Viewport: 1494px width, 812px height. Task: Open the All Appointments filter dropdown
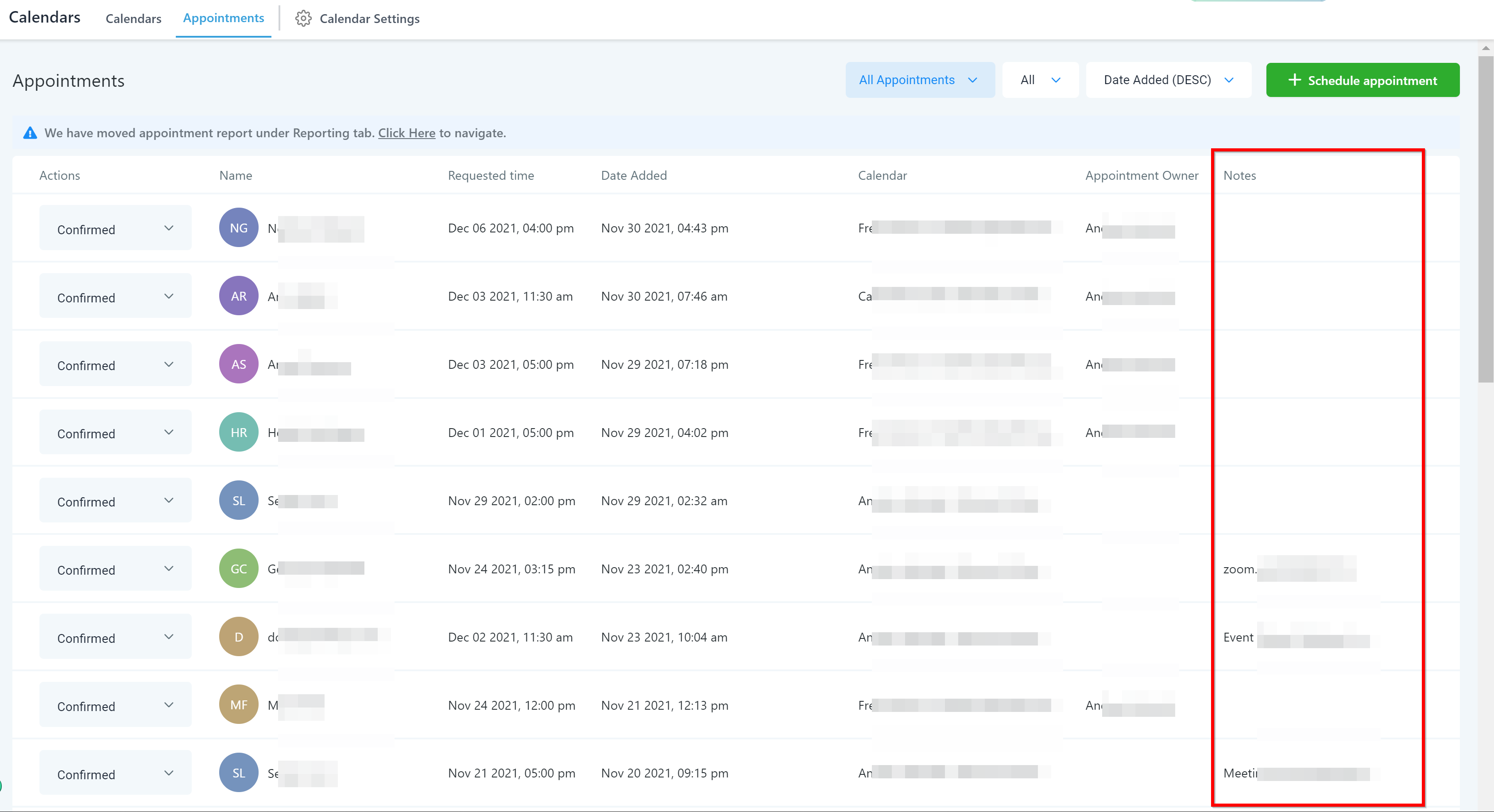[x=919, y=80]
